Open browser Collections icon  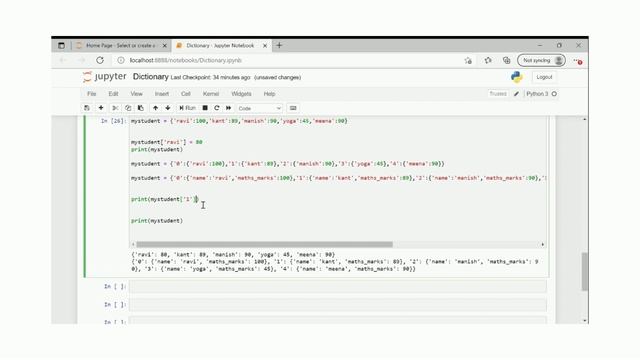507,60
